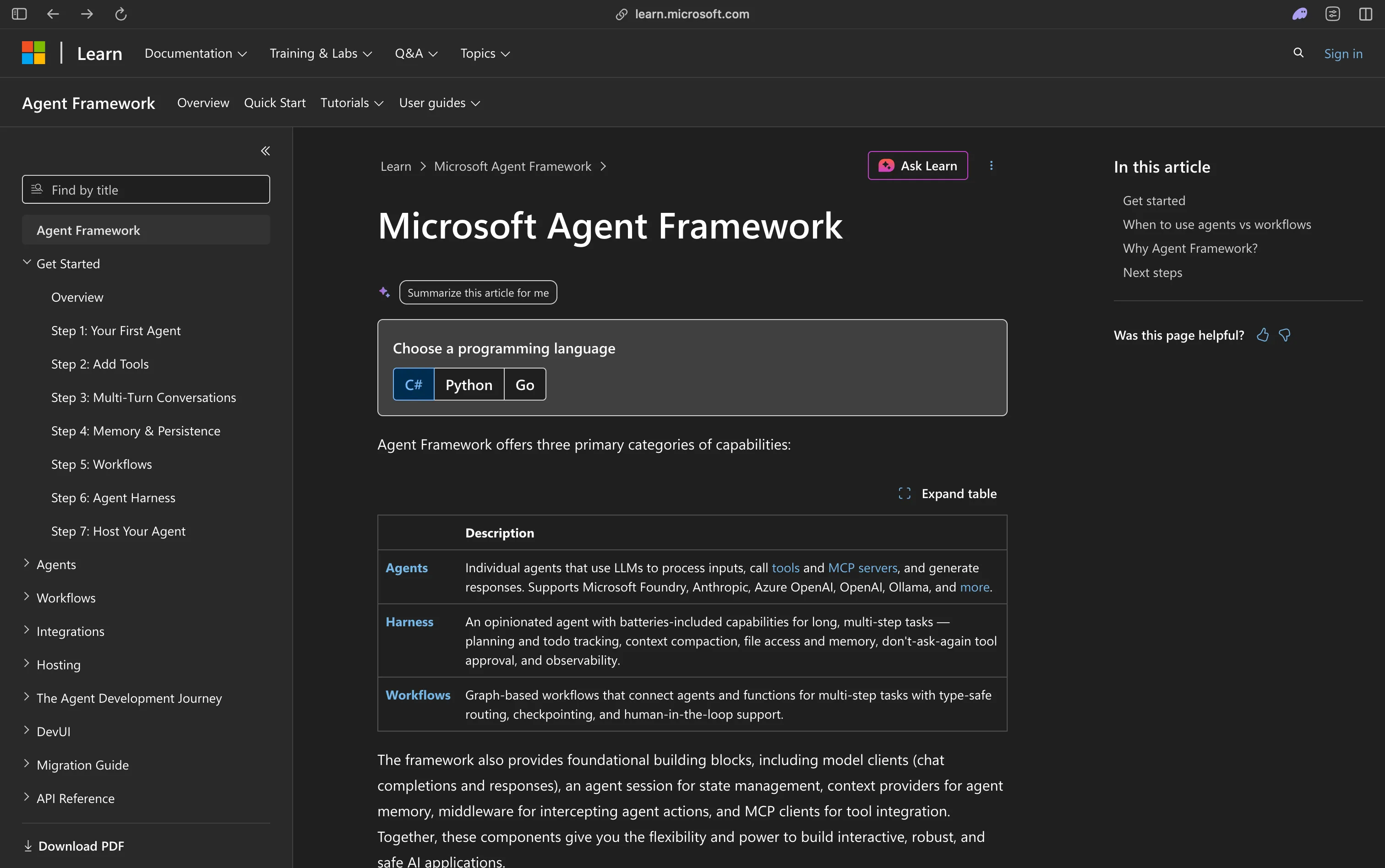Collapse the table of contents with double chevron
This screenshot has height=868, width=1385.
point(265,151)
